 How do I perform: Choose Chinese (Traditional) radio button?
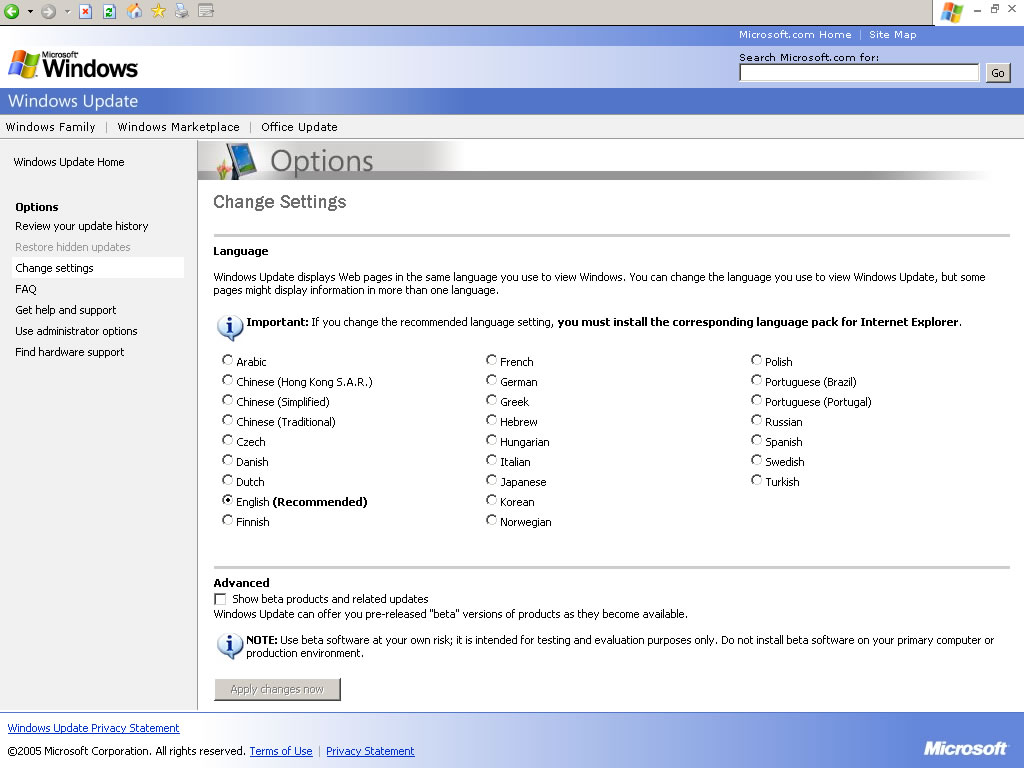pos(227,420)
